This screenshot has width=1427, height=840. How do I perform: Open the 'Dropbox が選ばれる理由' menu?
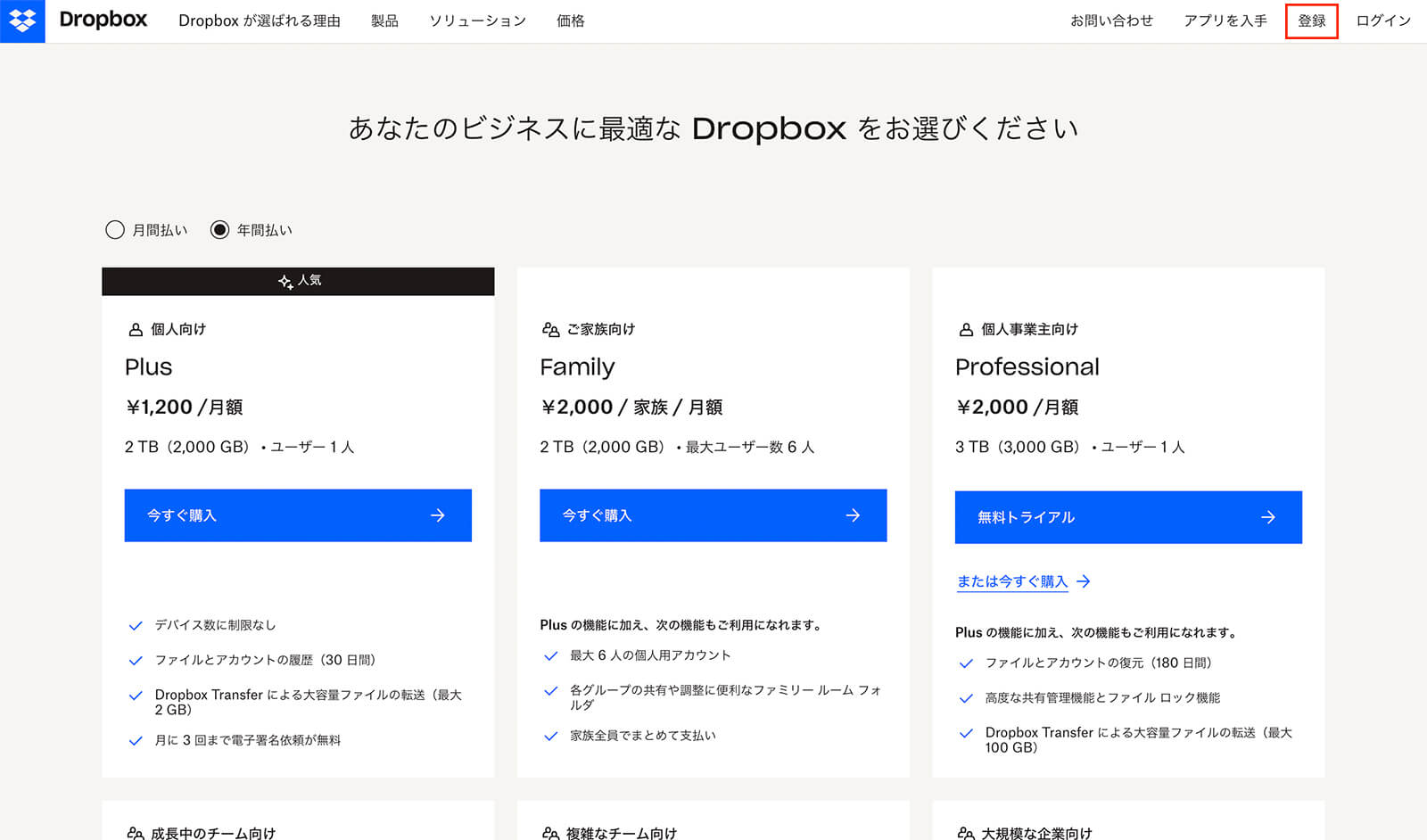pyautogui.click(x=260, y=21)
